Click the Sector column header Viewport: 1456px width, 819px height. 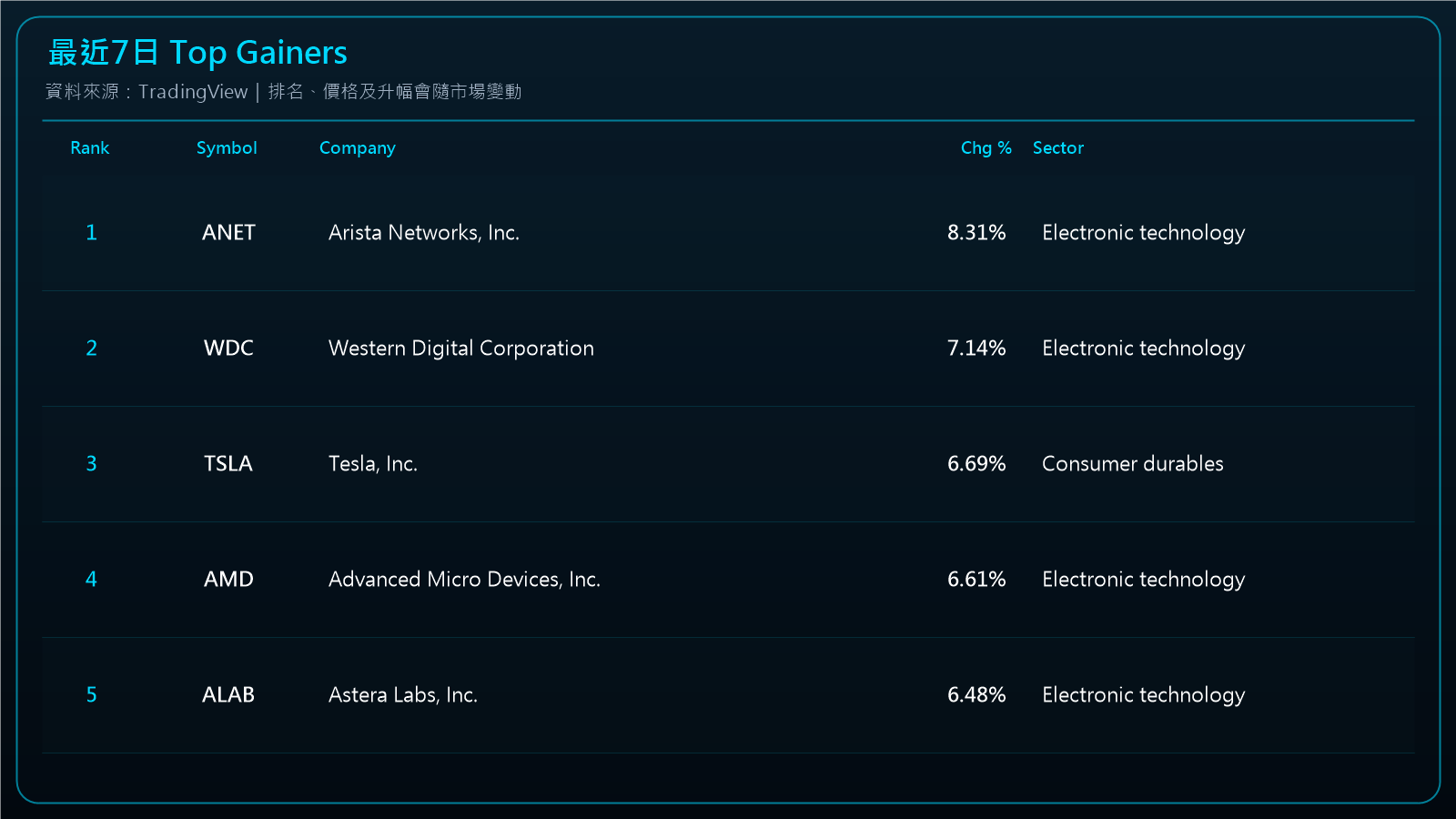tap(1058, 147)
